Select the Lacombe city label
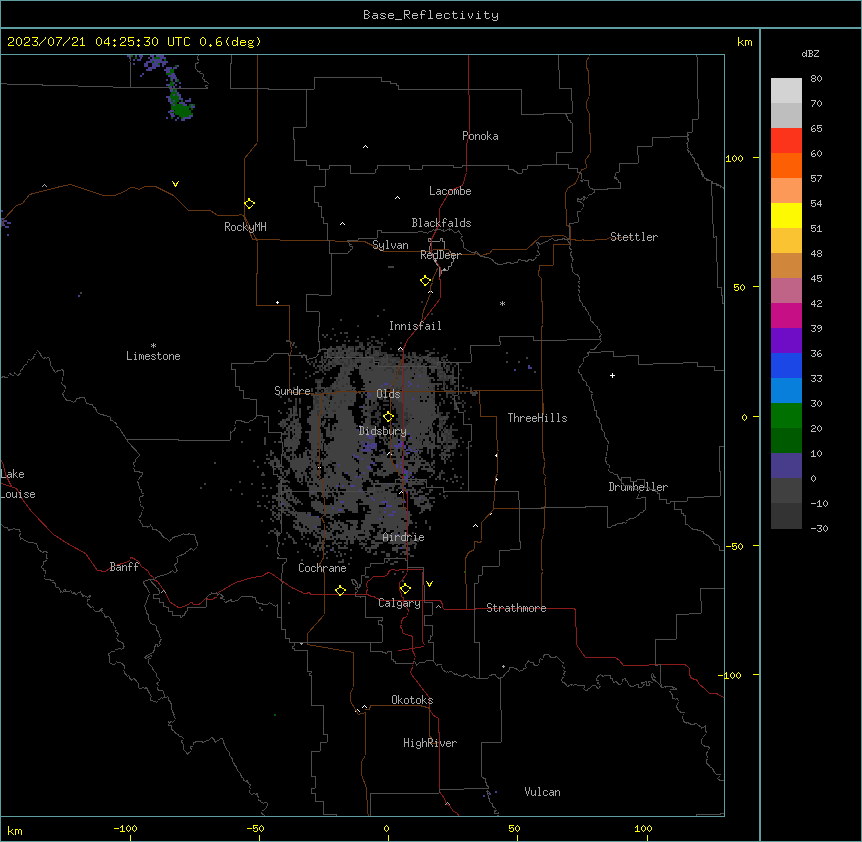This screenshot has width=862, height=842. [450, 191]
